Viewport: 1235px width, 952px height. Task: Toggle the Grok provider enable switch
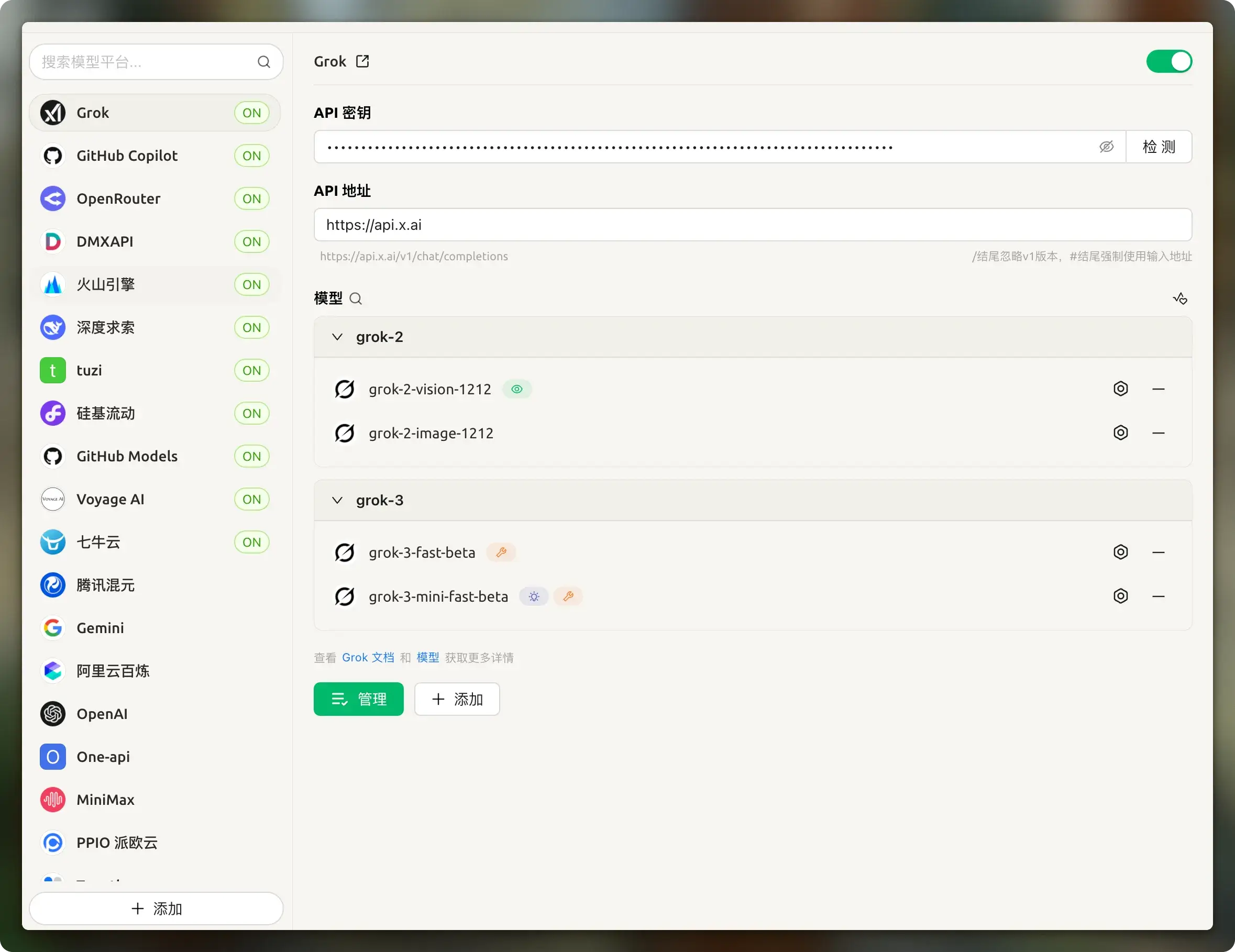[x=1168, y=62]
